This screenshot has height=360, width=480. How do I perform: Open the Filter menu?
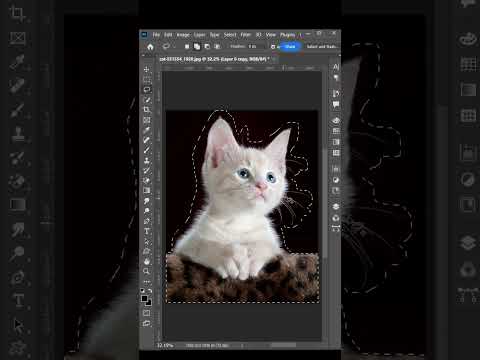coord(246,35)
